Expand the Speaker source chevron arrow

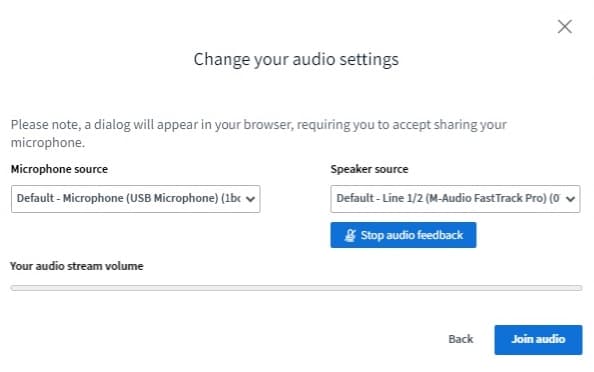tap(570, 199)
